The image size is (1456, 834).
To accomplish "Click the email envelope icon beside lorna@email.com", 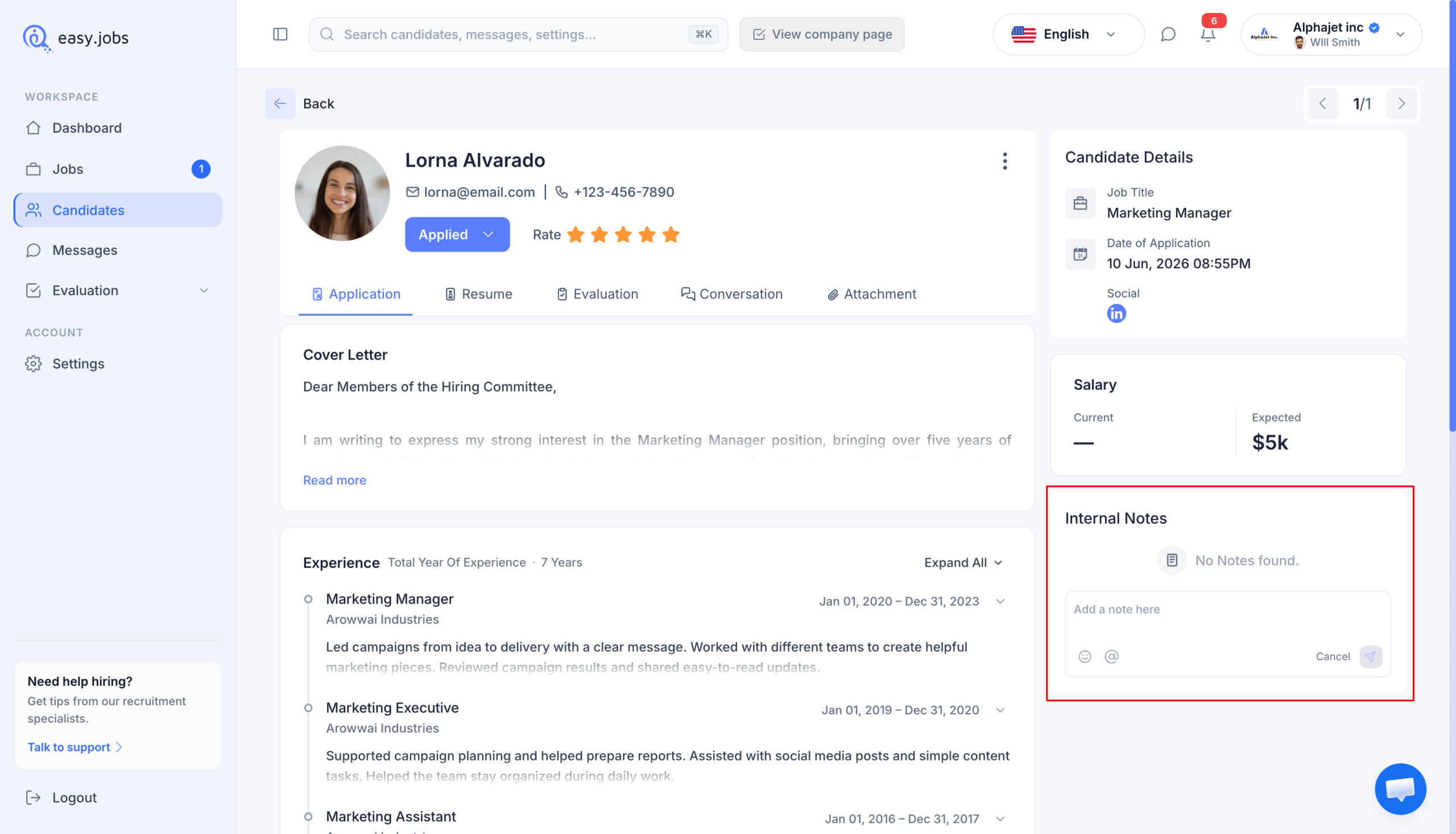I will tap(412, 192).
